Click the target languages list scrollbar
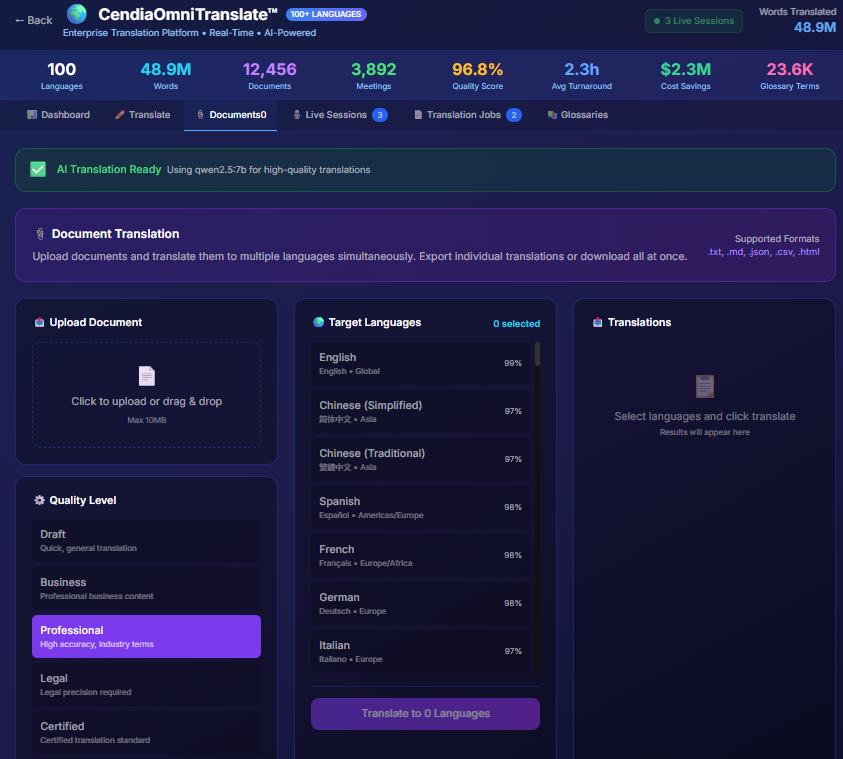This screenshot has height=759, width=843. click(537, 355)
